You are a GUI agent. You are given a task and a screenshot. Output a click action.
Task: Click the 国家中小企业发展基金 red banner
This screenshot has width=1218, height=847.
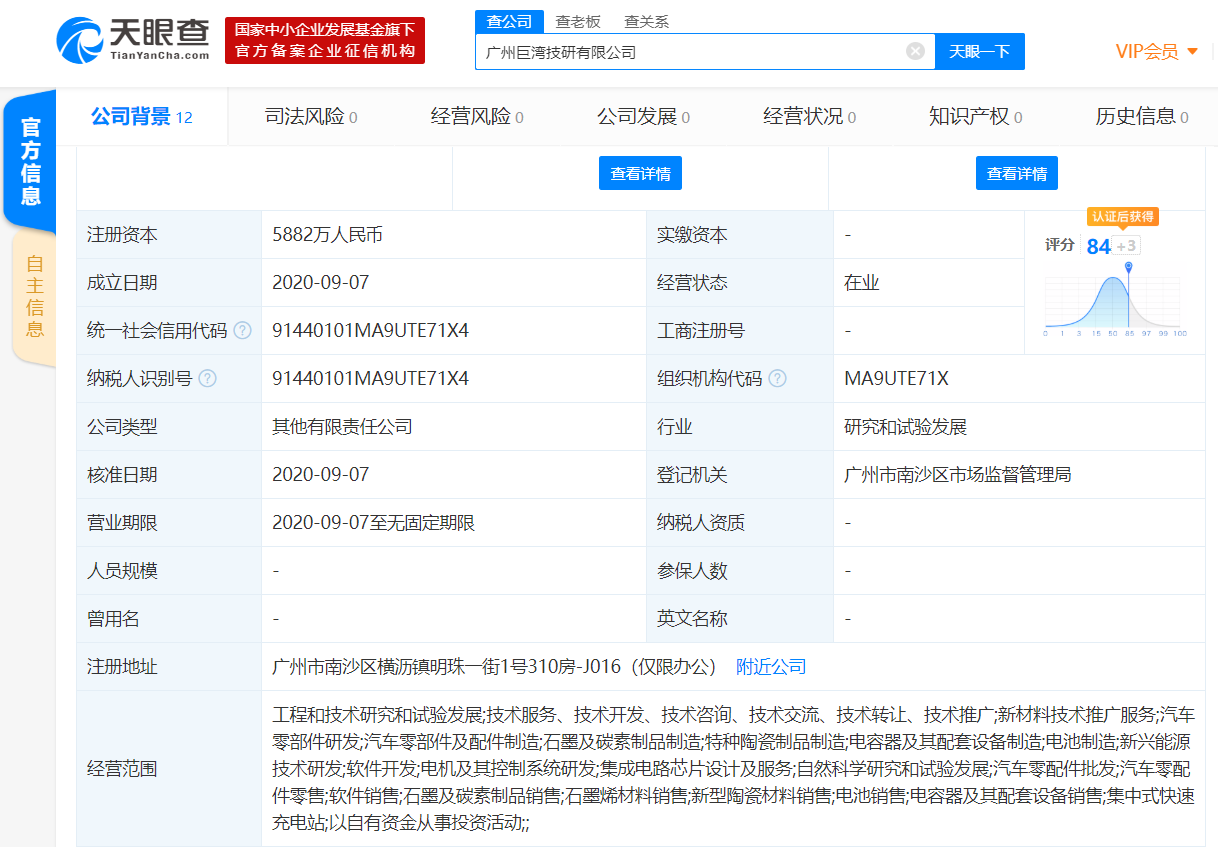click(325, 40)
